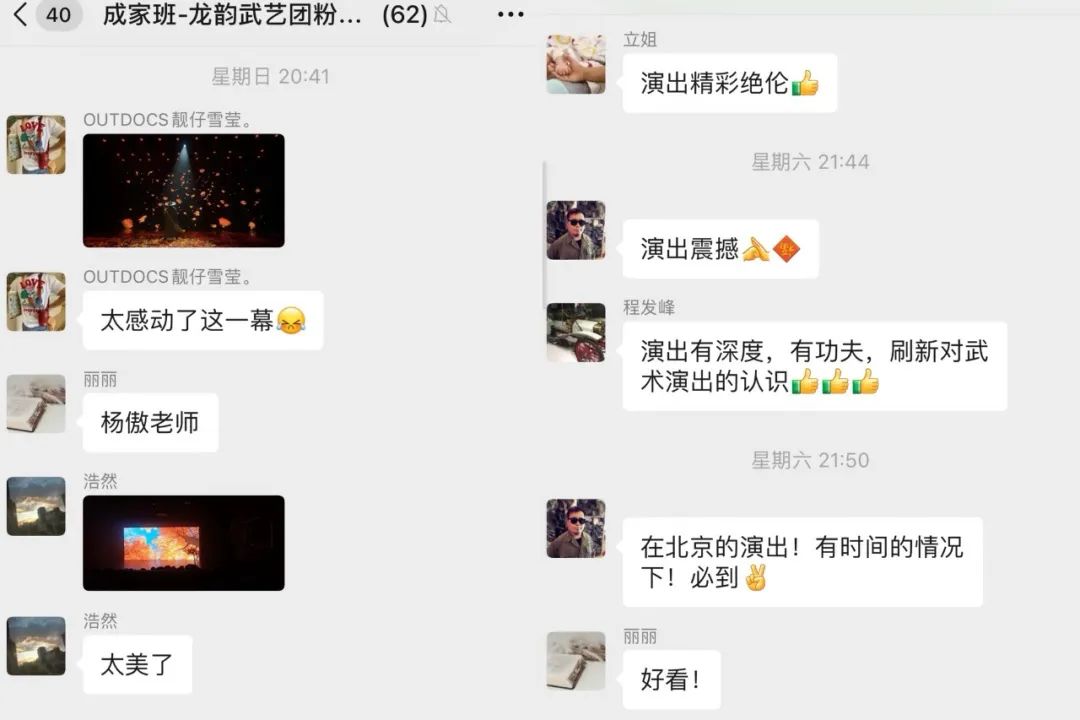Select the 在北京的演出 message bubble
The width and height of the screenshot is (1080, 720).
802,562
